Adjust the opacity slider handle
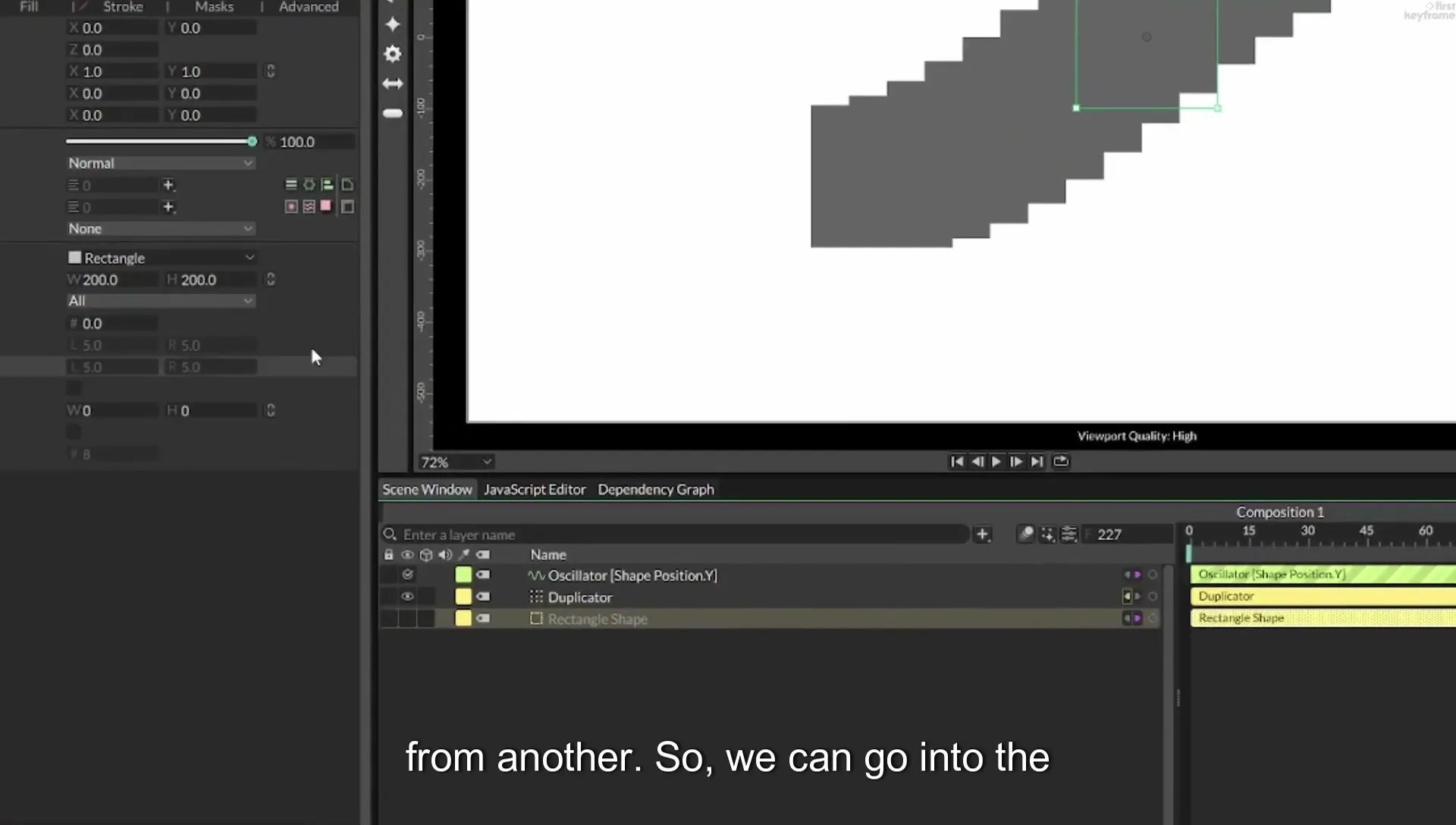Viewport: 1456px width, 825px height. pos(253,142)
